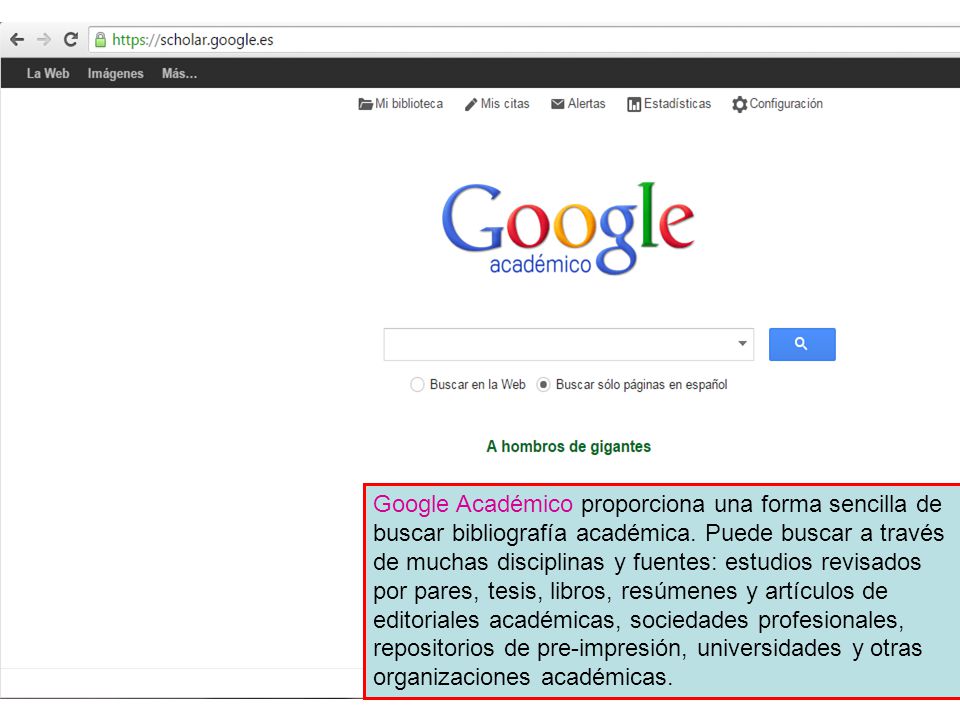Open the Estadísticas link
Screen dimensions: 960x720
click(x=677, y=103)
